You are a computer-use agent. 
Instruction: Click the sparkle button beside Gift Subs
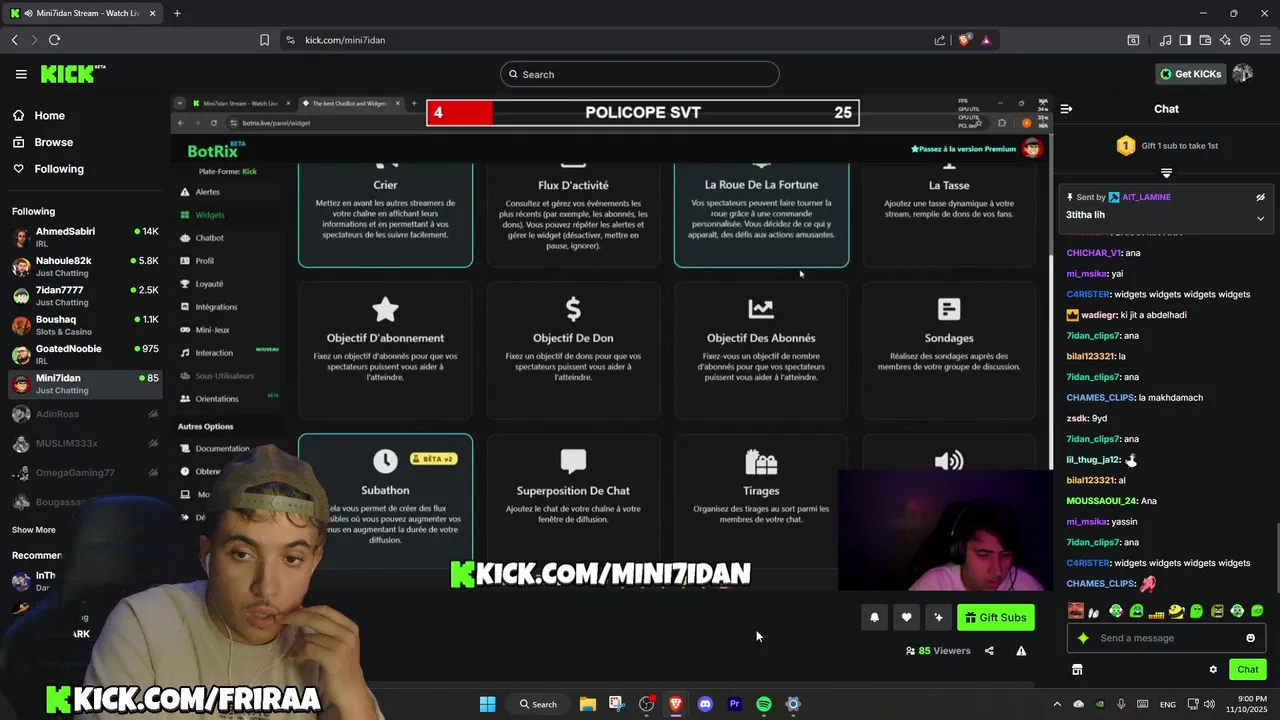[938, 617]
